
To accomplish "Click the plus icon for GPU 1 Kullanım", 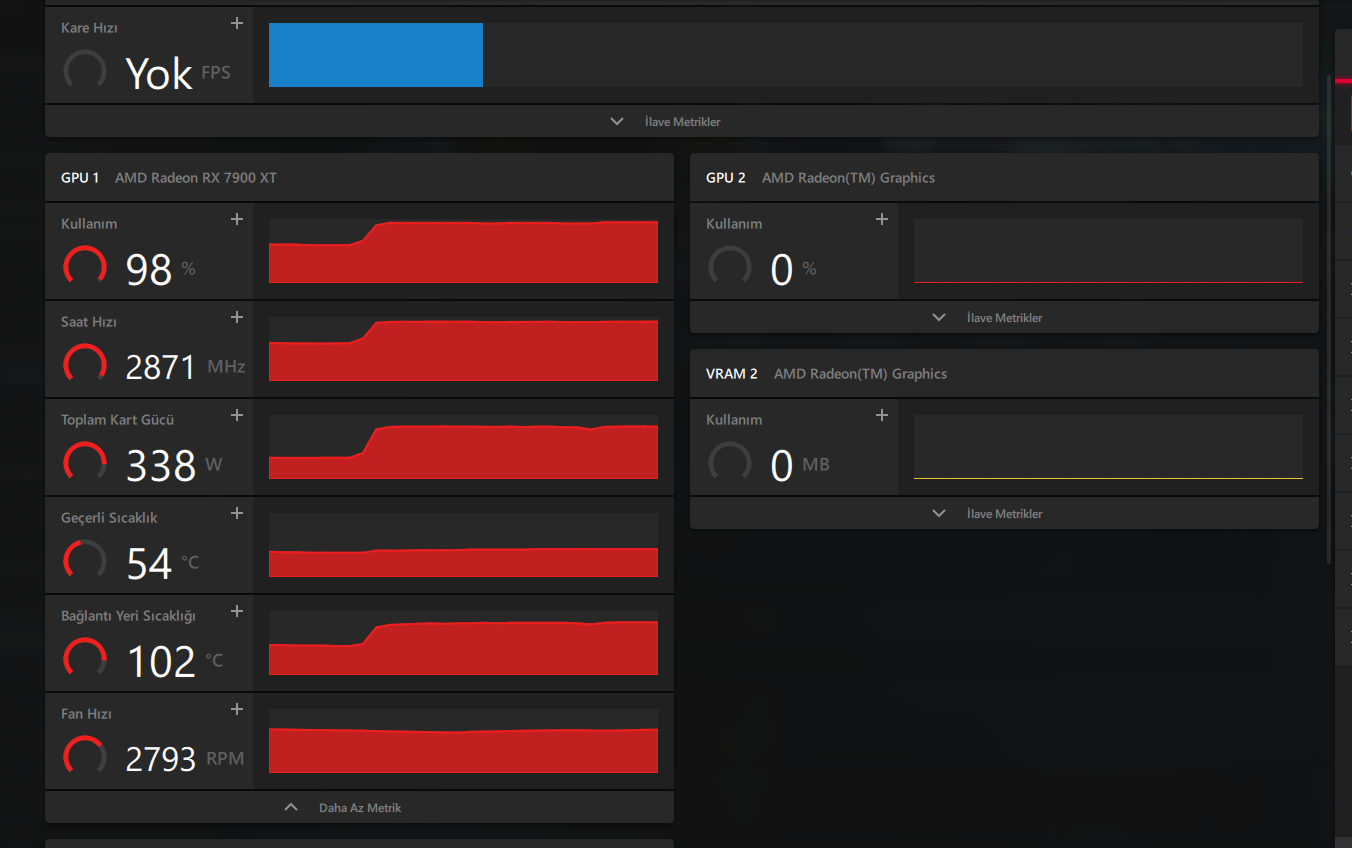I will click(x=237, y=219).
